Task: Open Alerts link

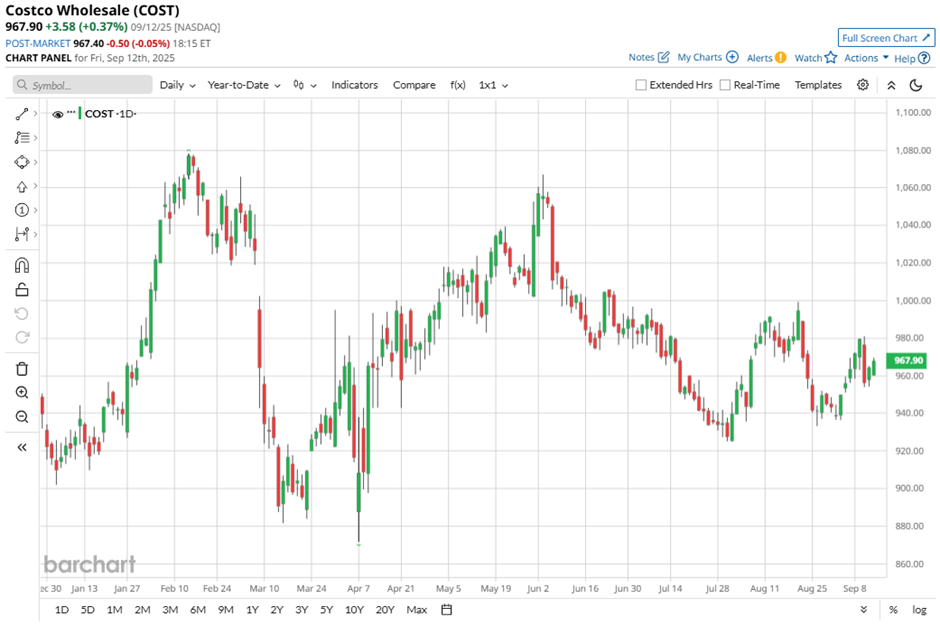Action: point(766,58)
